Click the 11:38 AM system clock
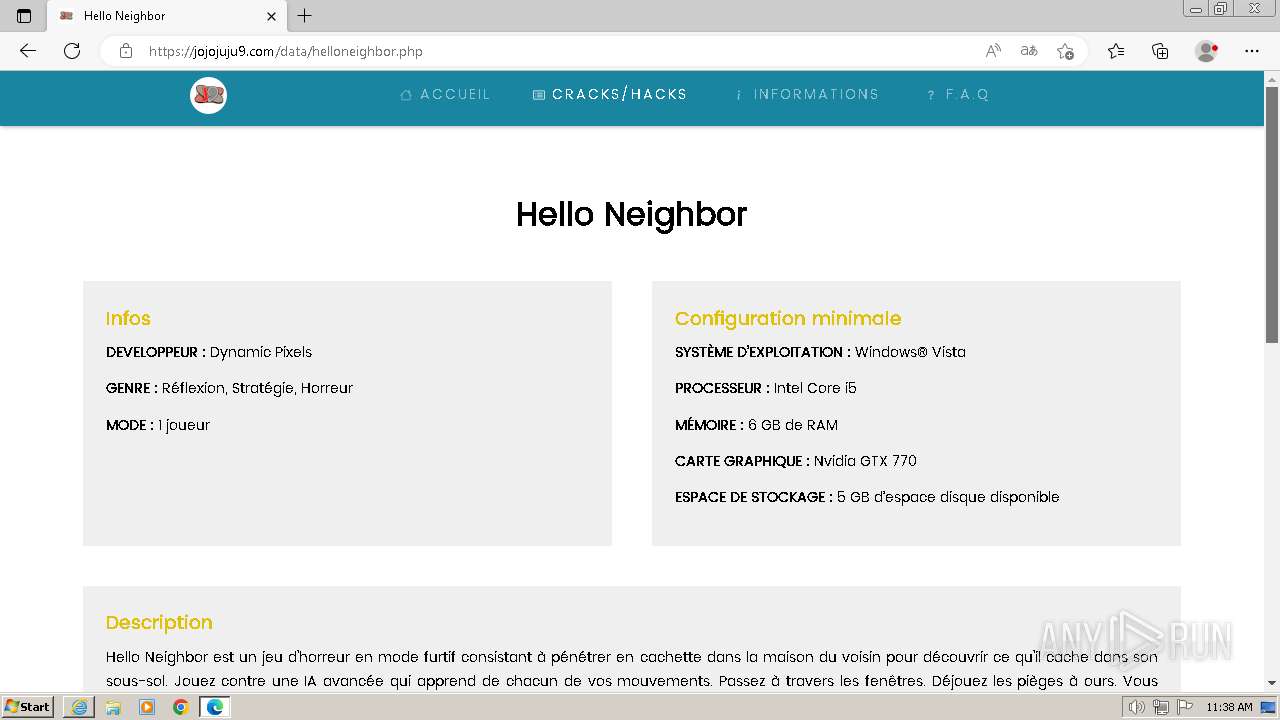The width and height of the screenshot is (1280, 720). click(x=1229, y=707)
